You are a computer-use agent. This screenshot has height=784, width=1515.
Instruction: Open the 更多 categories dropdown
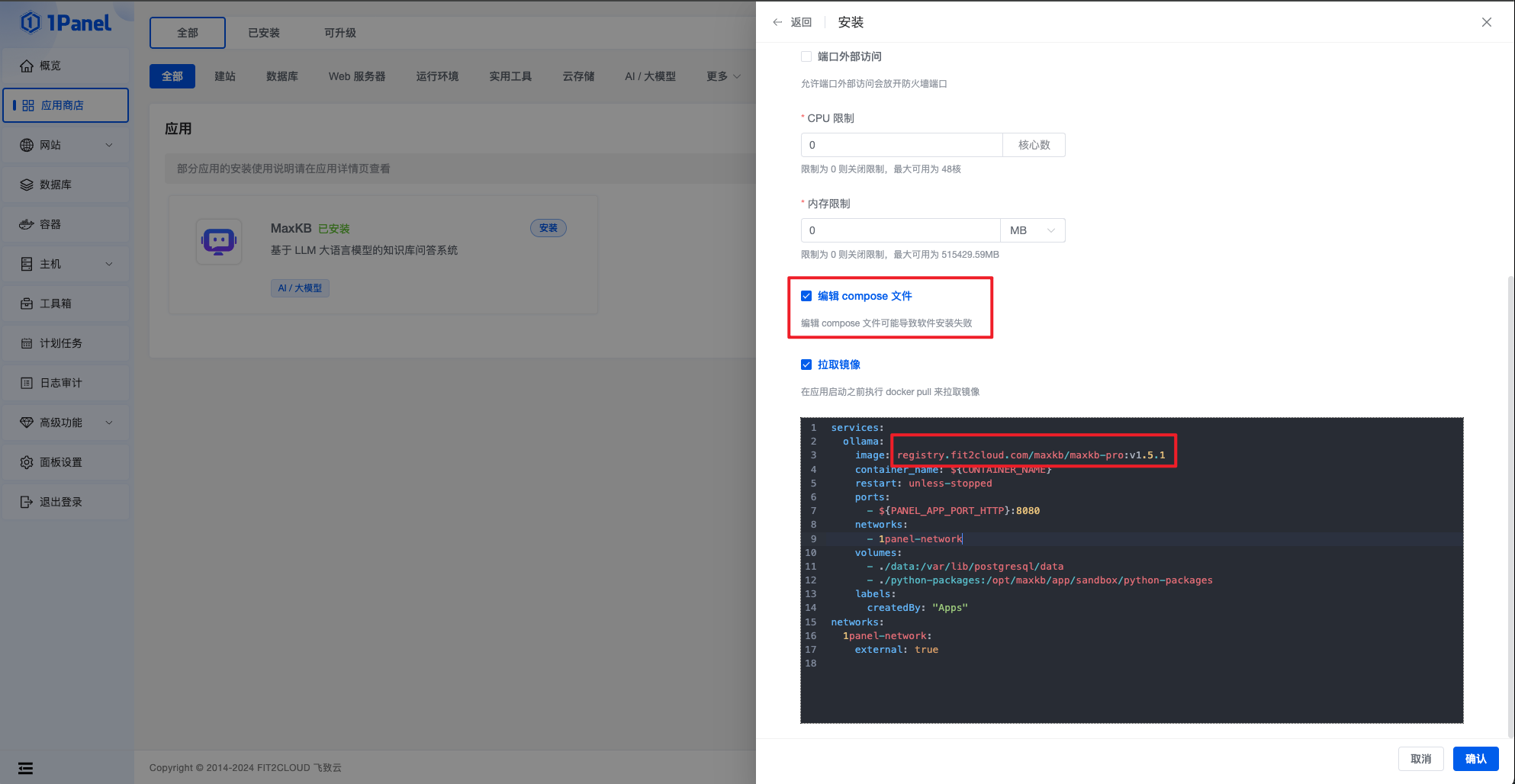click(723, 76)
